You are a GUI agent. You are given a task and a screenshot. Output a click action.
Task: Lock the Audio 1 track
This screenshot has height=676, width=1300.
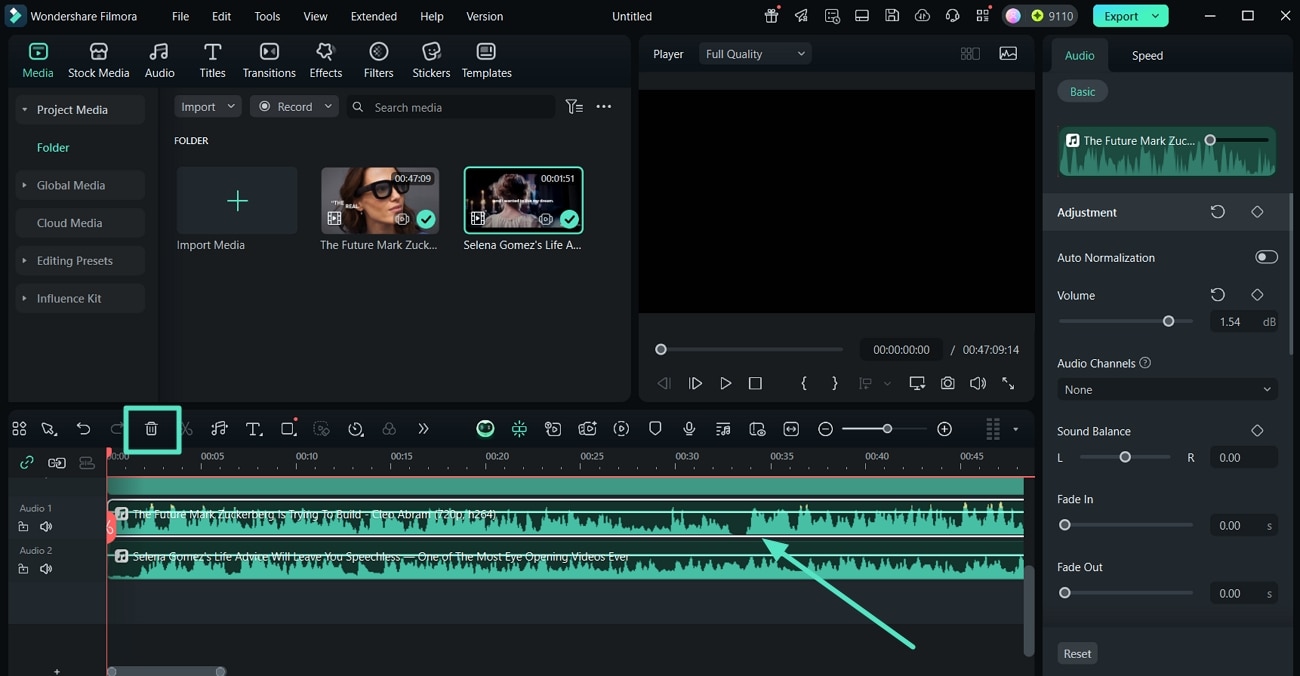click(23, 527)
